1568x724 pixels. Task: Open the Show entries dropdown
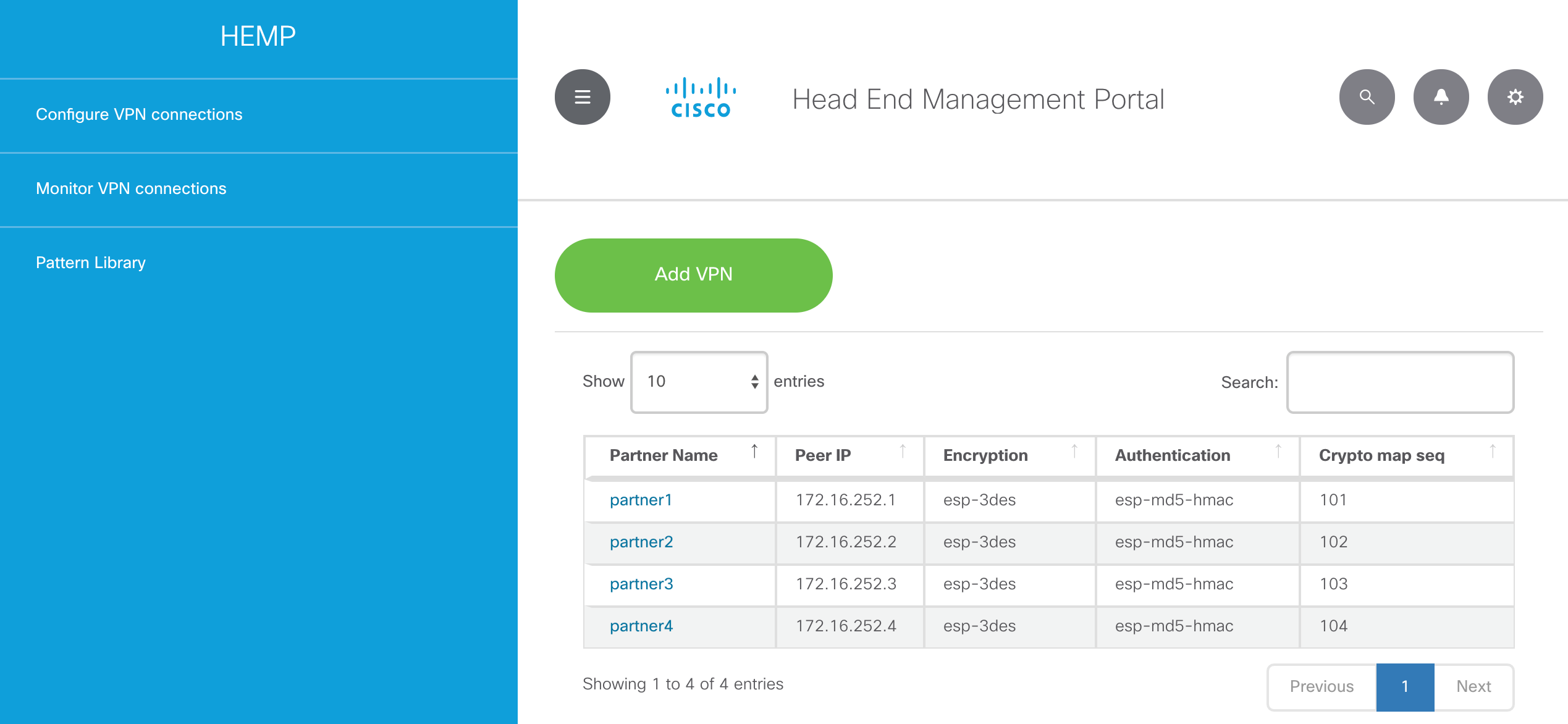point(699,382)
